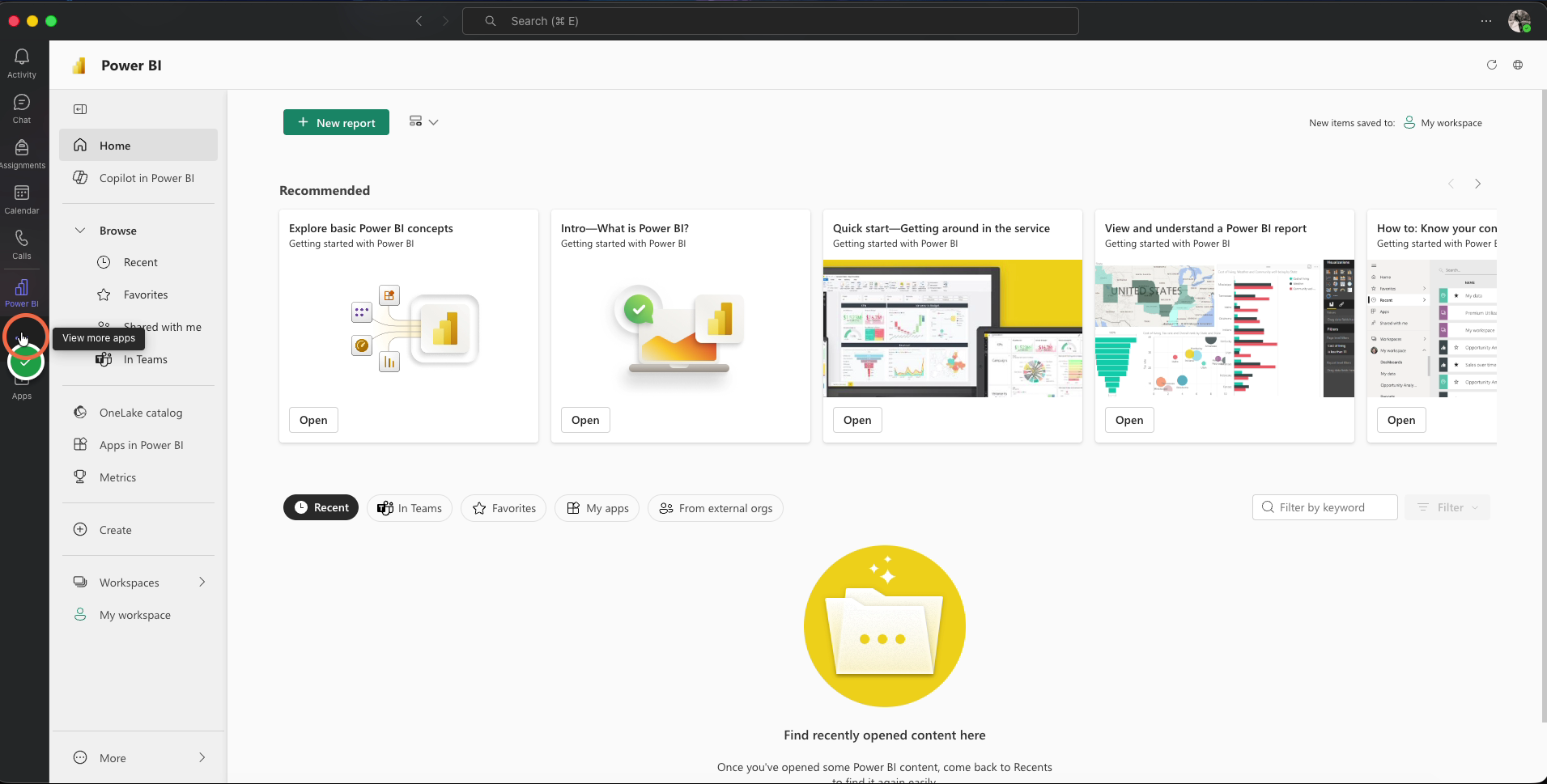1547x784 pixels.
Task: Switch to From external orgs tab
Action: coord(716,508)
